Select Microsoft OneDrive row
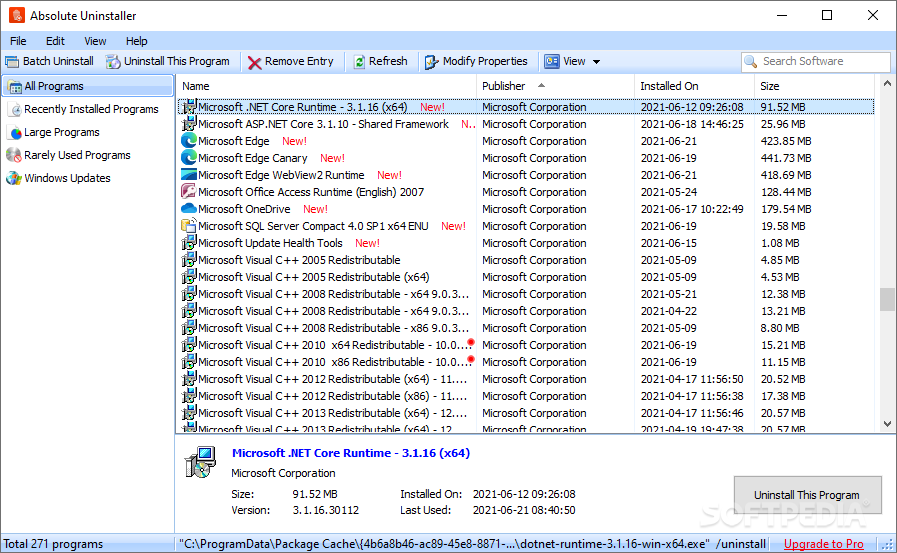Screen dimensions: 897x553 click(526, 209)
